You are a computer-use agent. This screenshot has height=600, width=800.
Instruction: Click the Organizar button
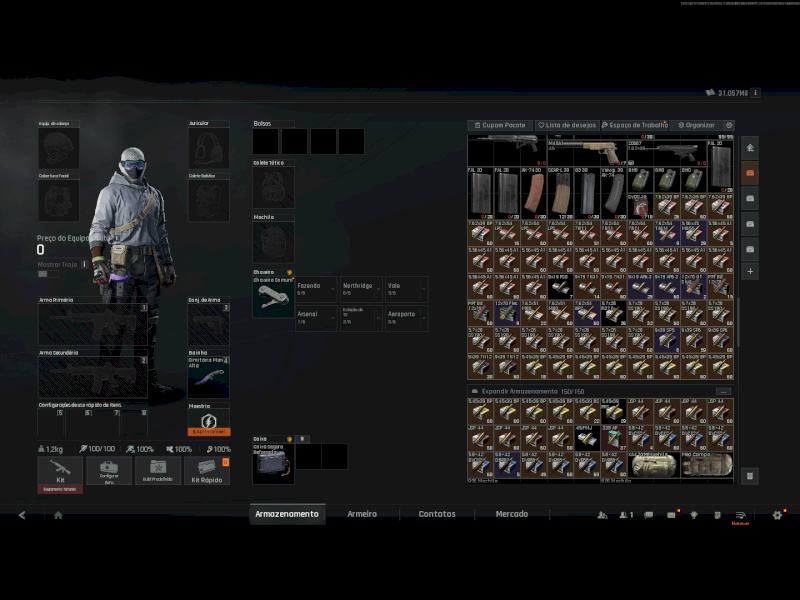[696, 125]
